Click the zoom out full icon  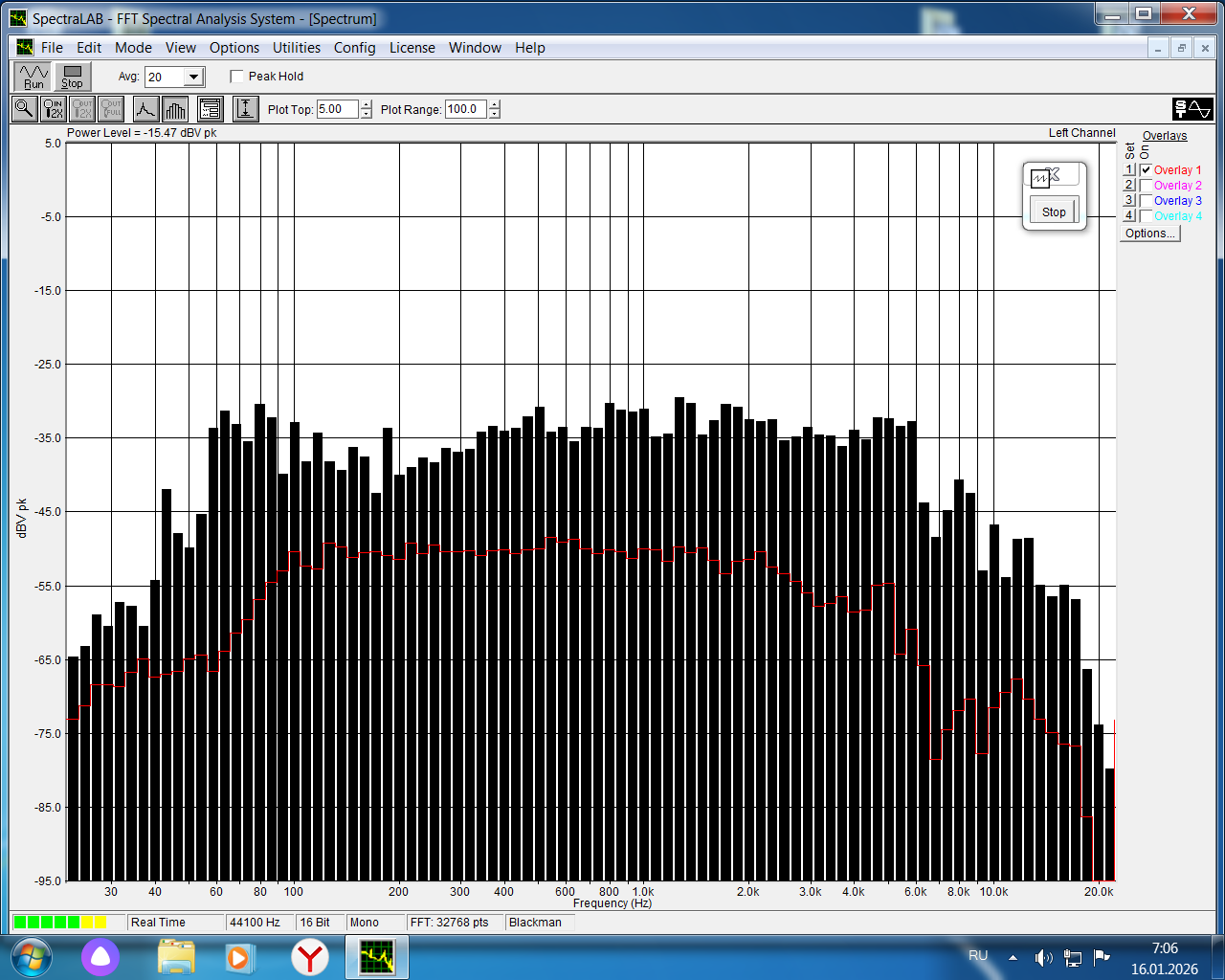tap(111, 109)
